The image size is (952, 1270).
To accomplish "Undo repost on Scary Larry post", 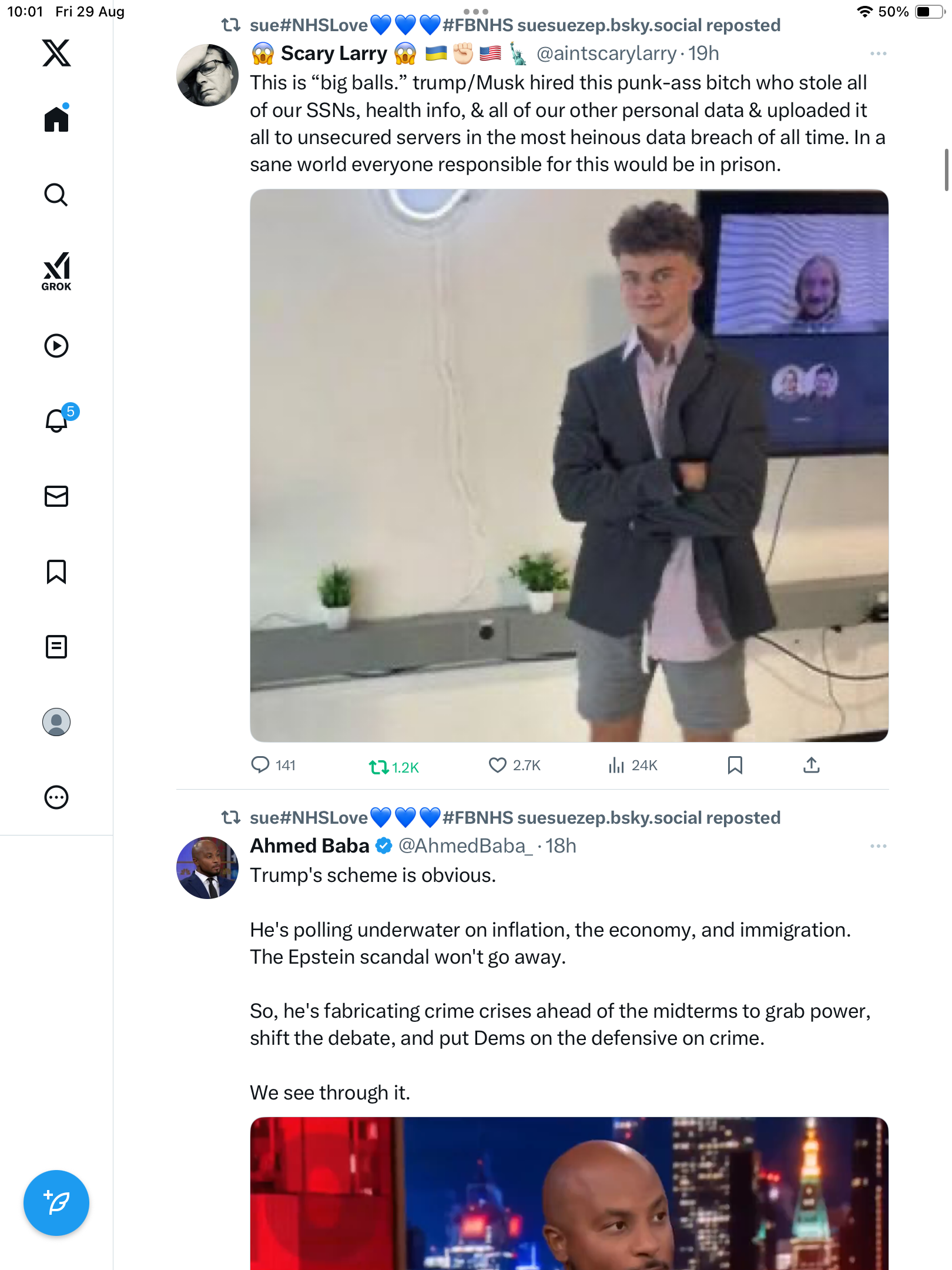I will (379, 767).
